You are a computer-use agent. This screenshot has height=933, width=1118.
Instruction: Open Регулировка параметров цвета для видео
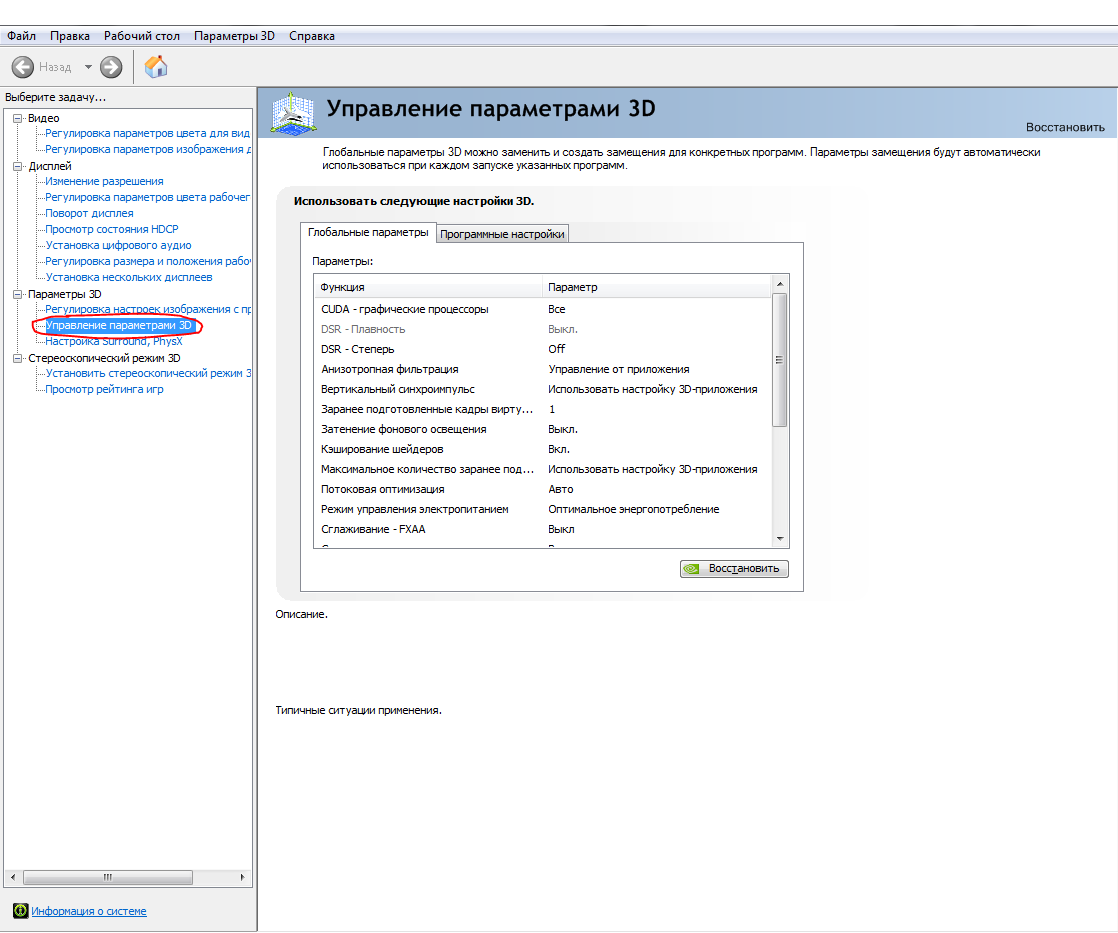(148, 133)
